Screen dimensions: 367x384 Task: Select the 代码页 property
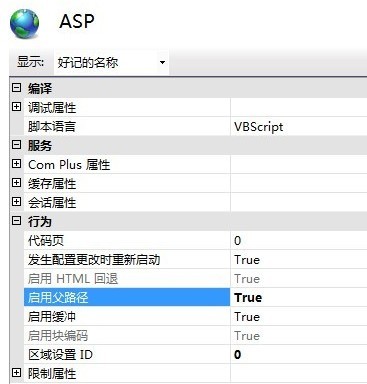[127, 240]
